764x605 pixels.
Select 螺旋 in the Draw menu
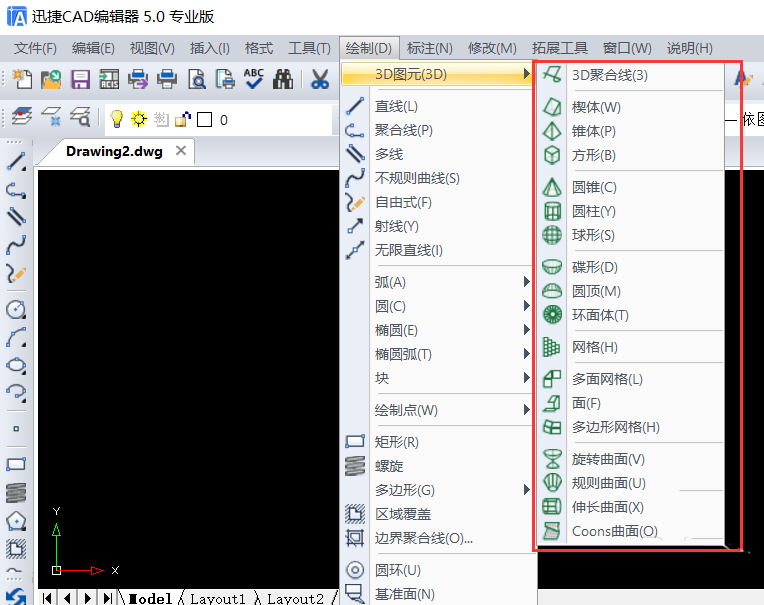click(437, 466)
